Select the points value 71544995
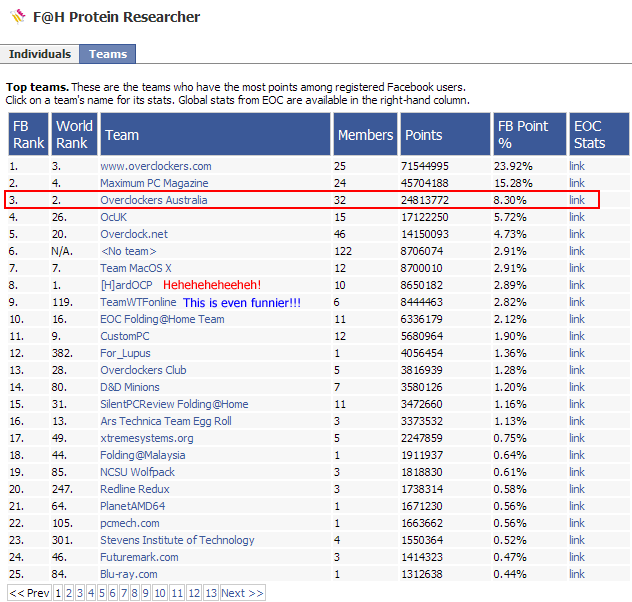The image size is (632, 602). click(425, 166)
